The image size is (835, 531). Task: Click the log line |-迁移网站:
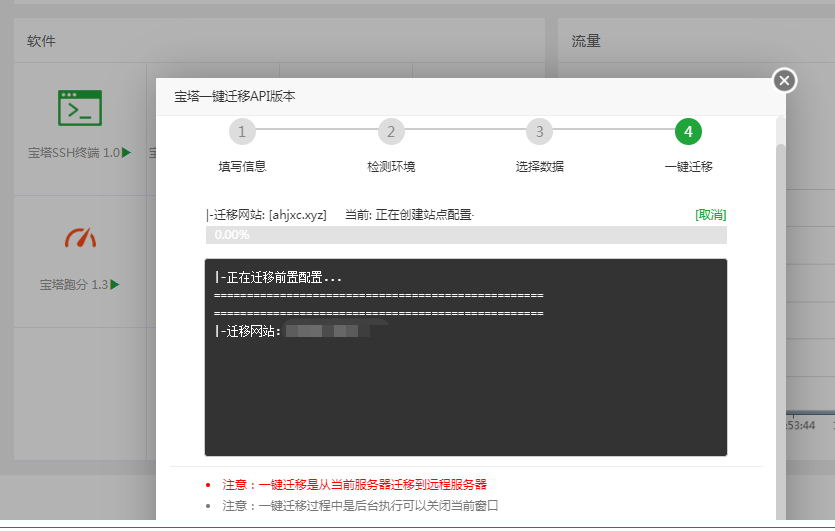[248, 331]
